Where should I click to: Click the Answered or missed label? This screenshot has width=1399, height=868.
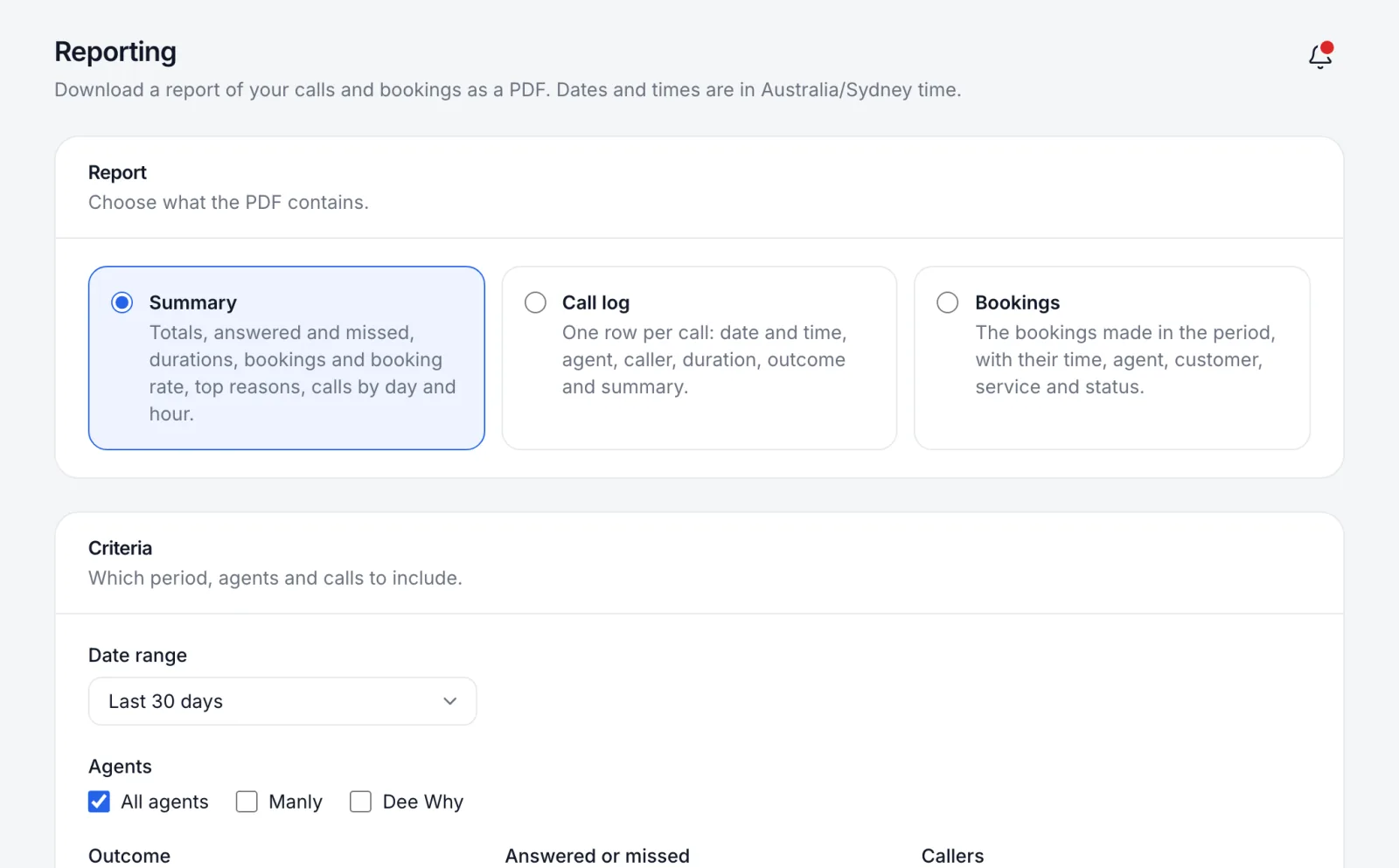coord(597,856)
